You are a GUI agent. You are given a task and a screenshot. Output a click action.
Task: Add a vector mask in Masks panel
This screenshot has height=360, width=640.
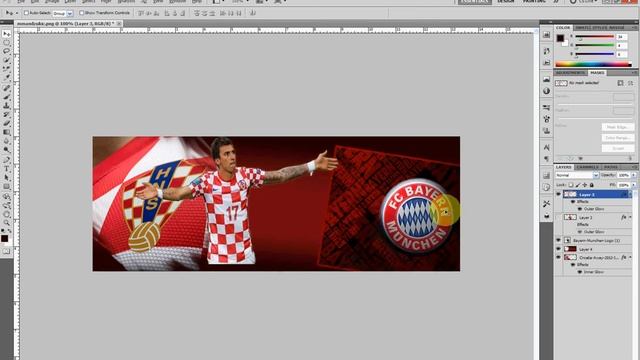point(631,83)
